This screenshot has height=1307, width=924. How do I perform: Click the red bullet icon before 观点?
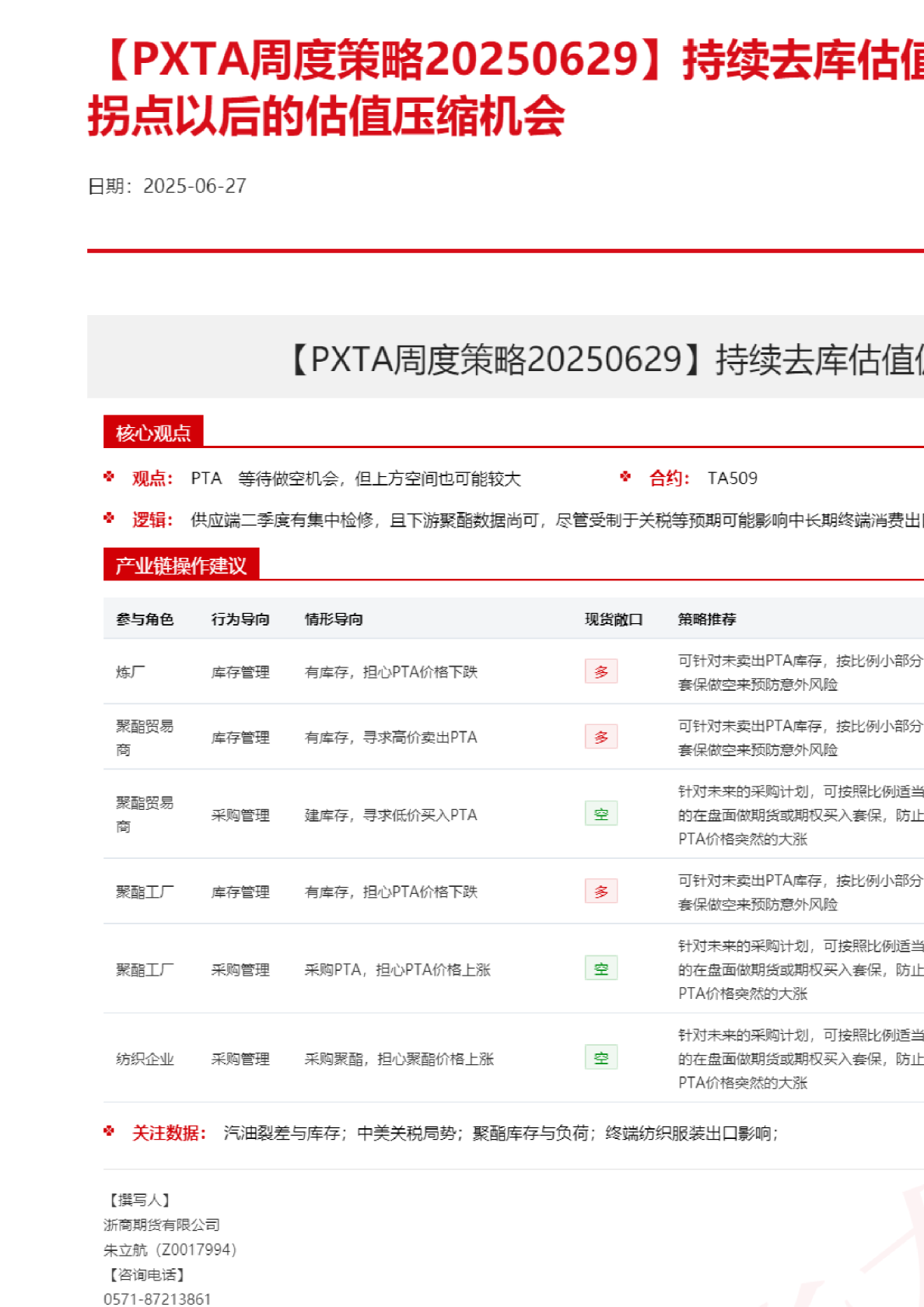coord(109,477)
